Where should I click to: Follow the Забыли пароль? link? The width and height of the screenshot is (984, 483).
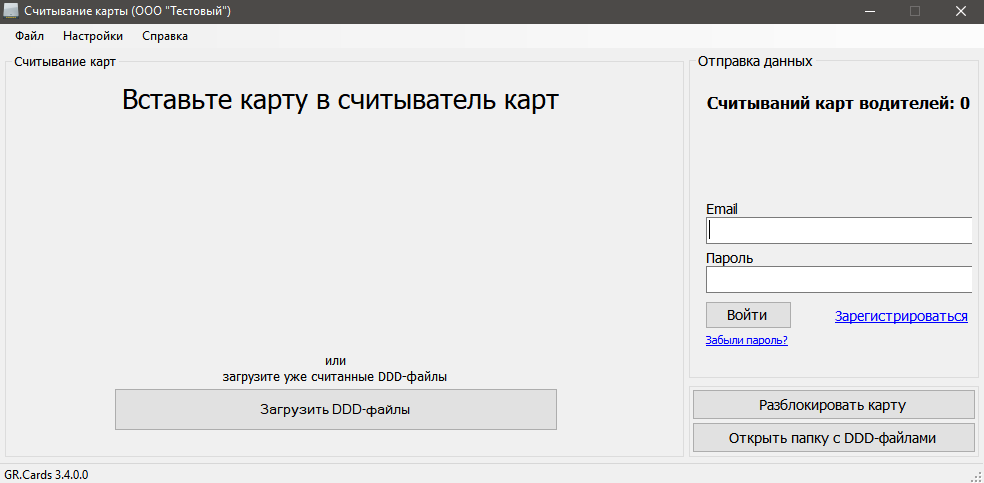click(747, 341)
